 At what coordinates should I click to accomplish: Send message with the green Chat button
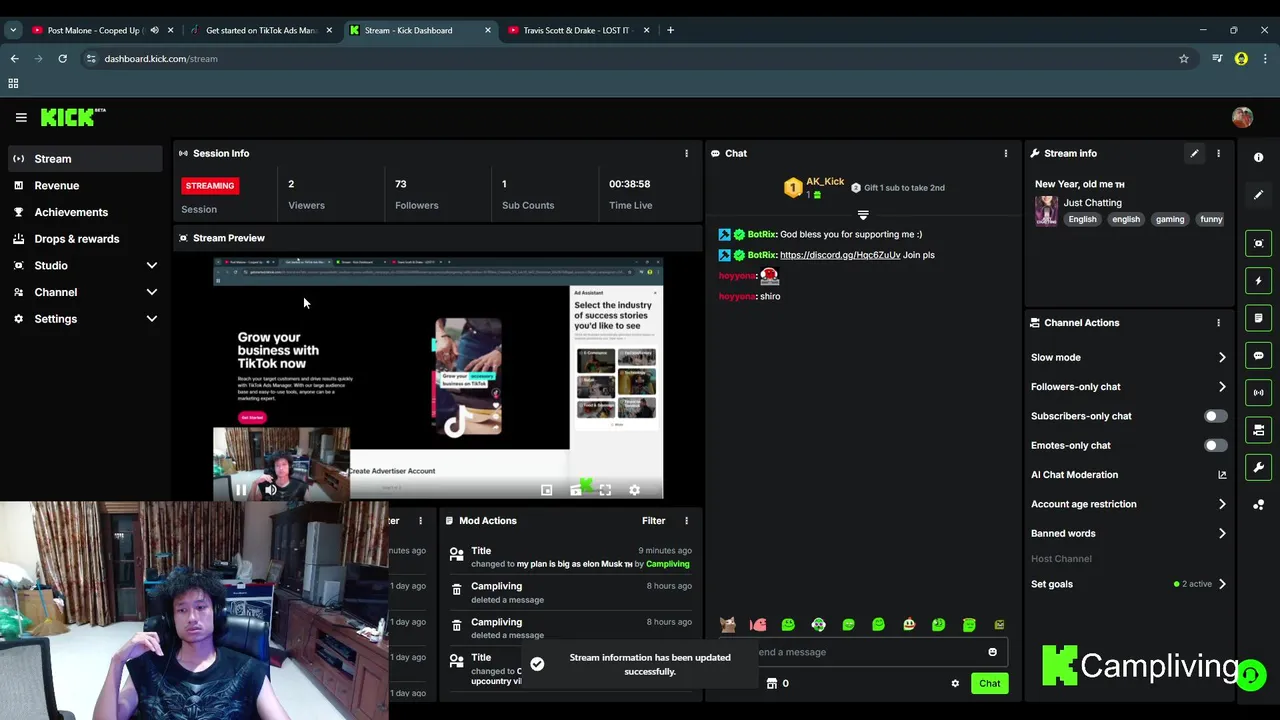click(989, 684)
